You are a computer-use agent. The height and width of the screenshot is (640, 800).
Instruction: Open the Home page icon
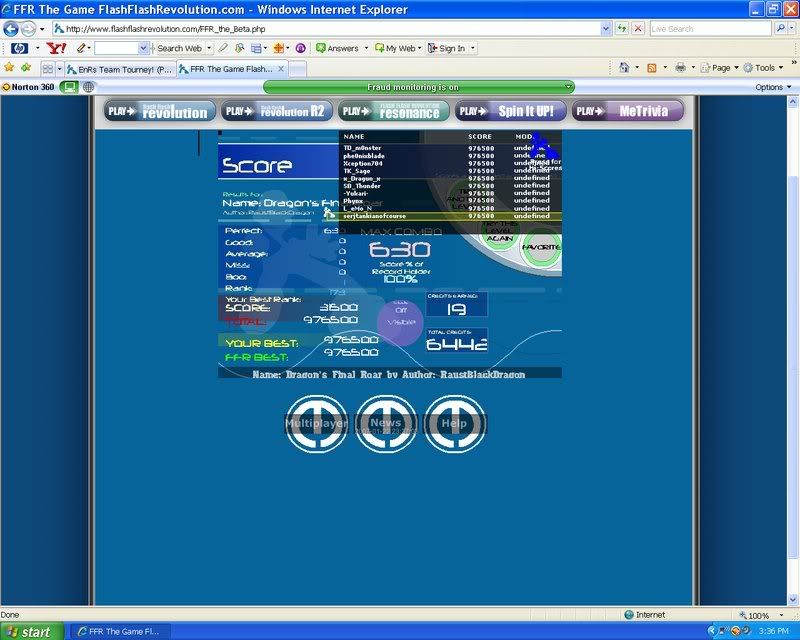[625, 68]
